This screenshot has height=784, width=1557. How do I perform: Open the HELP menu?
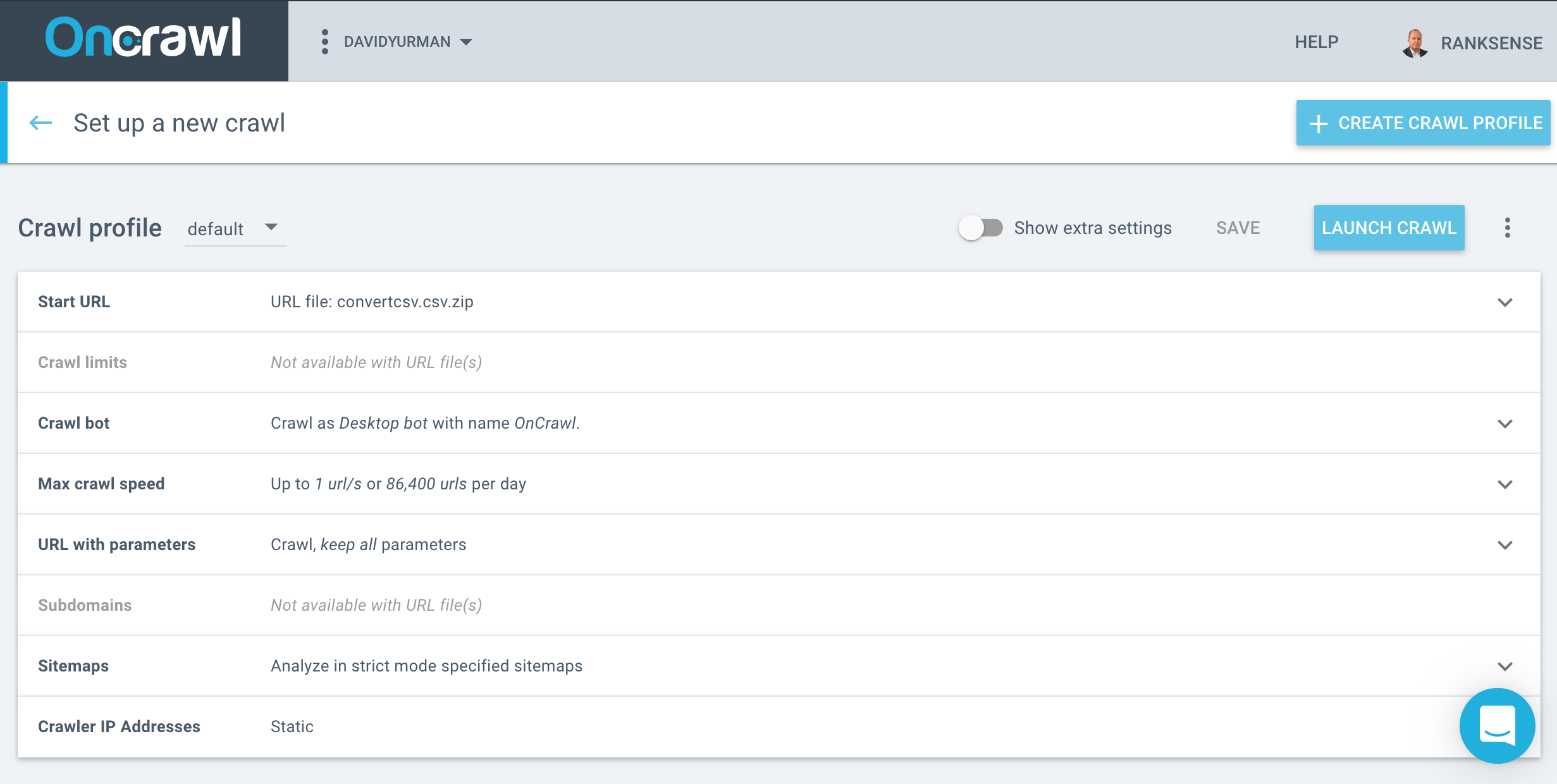[x=1316, y=42]
